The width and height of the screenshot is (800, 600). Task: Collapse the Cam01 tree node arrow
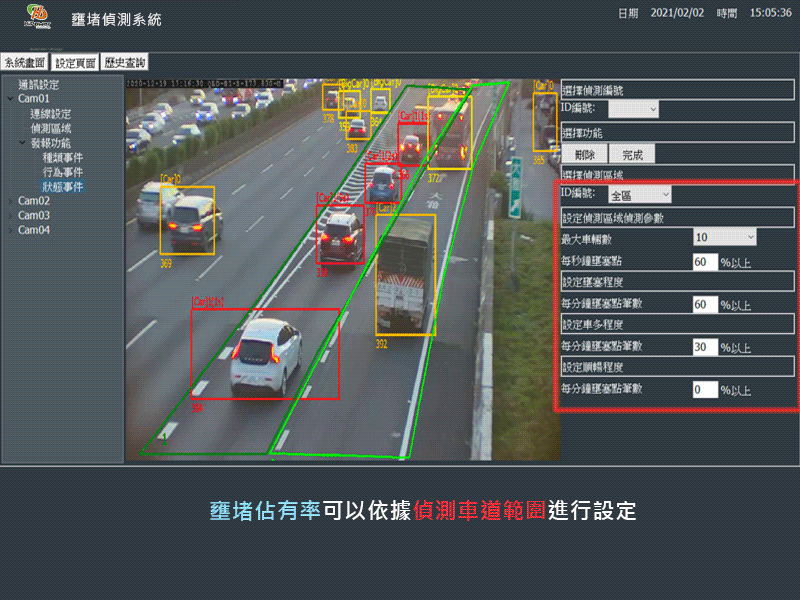10,99
